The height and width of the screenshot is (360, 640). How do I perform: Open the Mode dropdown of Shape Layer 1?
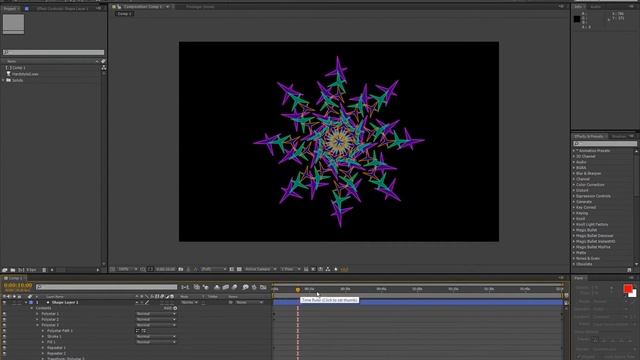pos(189,302)
